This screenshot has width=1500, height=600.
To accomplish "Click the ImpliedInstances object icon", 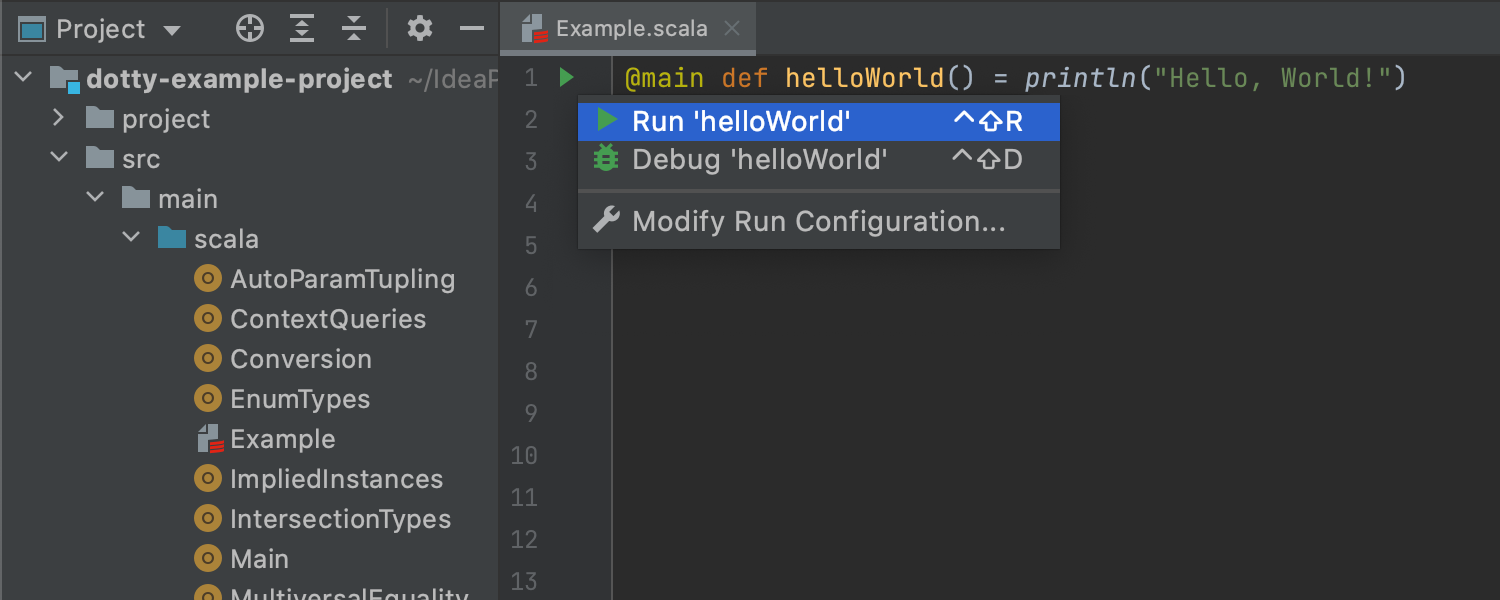I will pos(207,479).
